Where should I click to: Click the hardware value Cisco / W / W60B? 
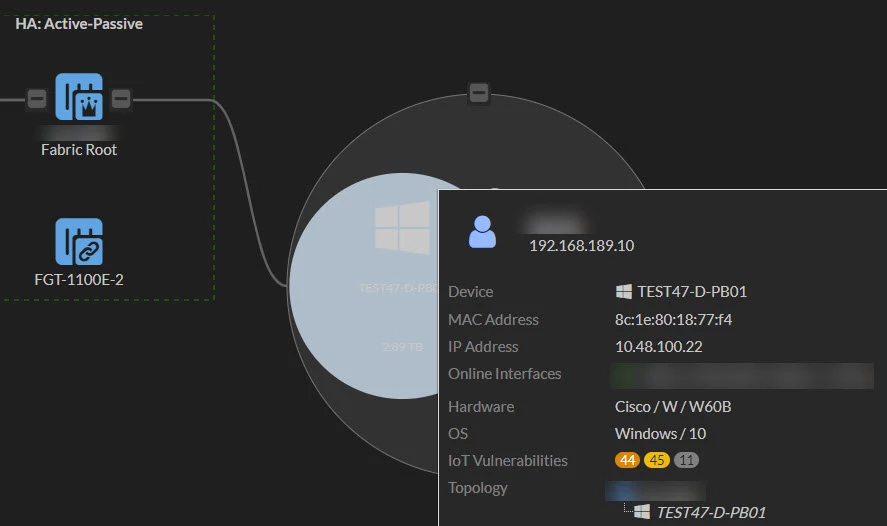click(673, 407)
